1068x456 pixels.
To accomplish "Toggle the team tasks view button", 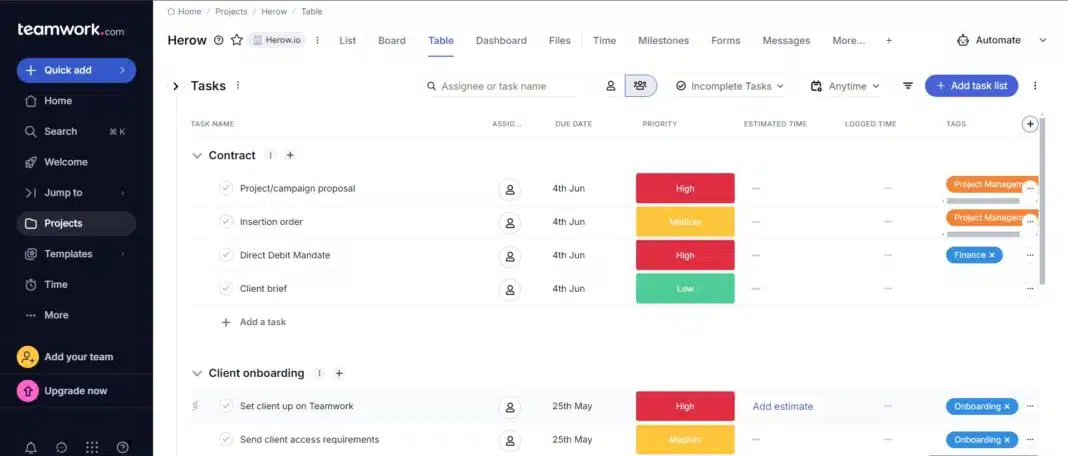I will coord(640,86).
